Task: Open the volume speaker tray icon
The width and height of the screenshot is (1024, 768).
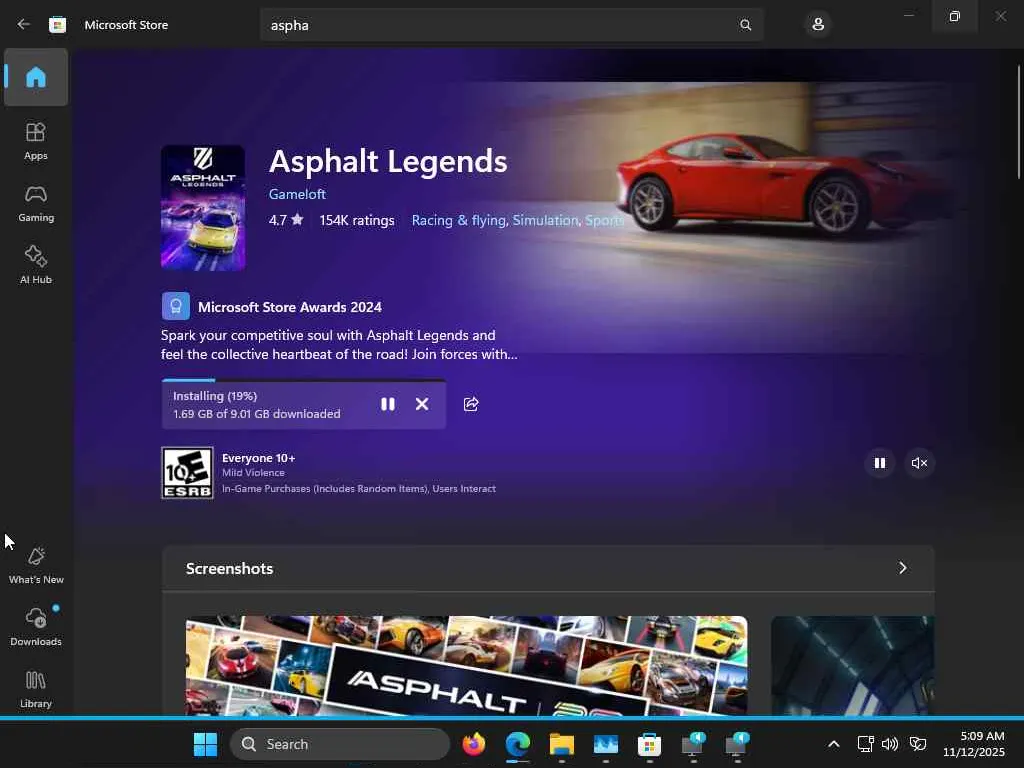Action: [x=889, y=744]
